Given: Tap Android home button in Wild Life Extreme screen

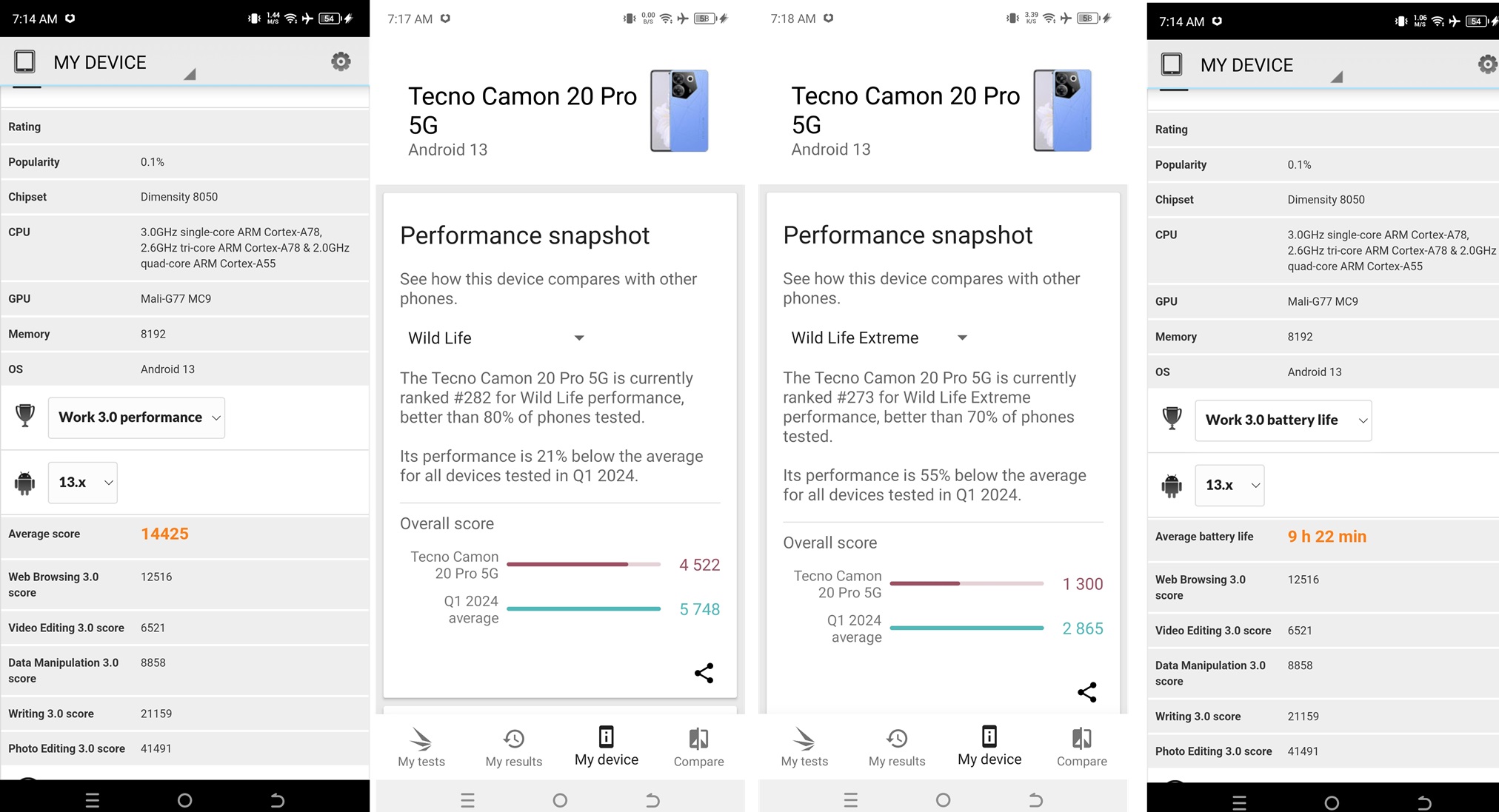Looking at the screenshot, I should (x=943, y=800).
